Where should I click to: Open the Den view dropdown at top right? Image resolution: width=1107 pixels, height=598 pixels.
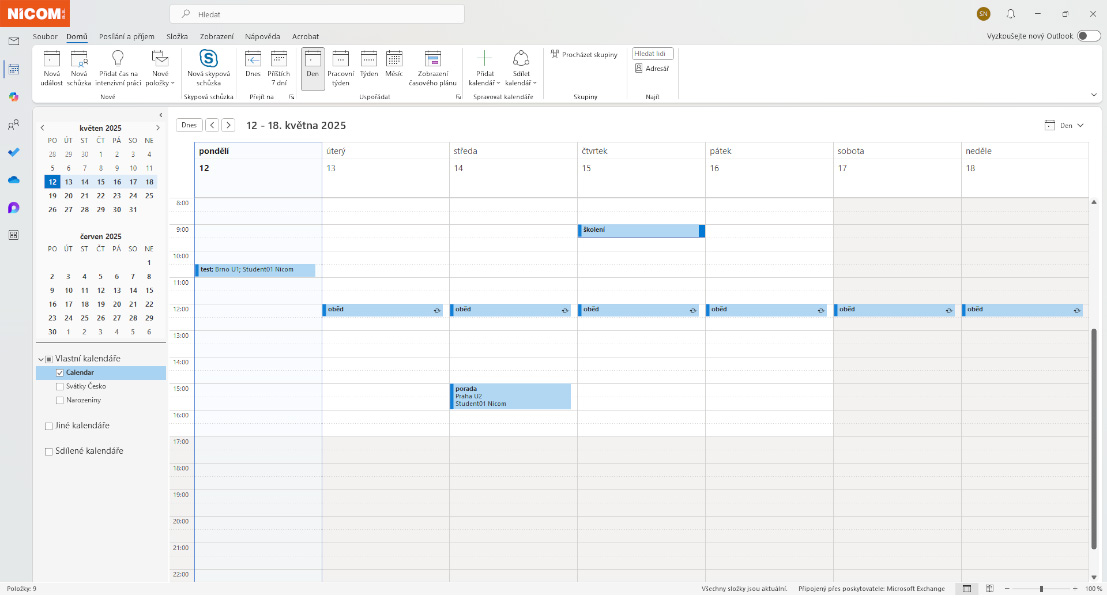(1064, 126)
